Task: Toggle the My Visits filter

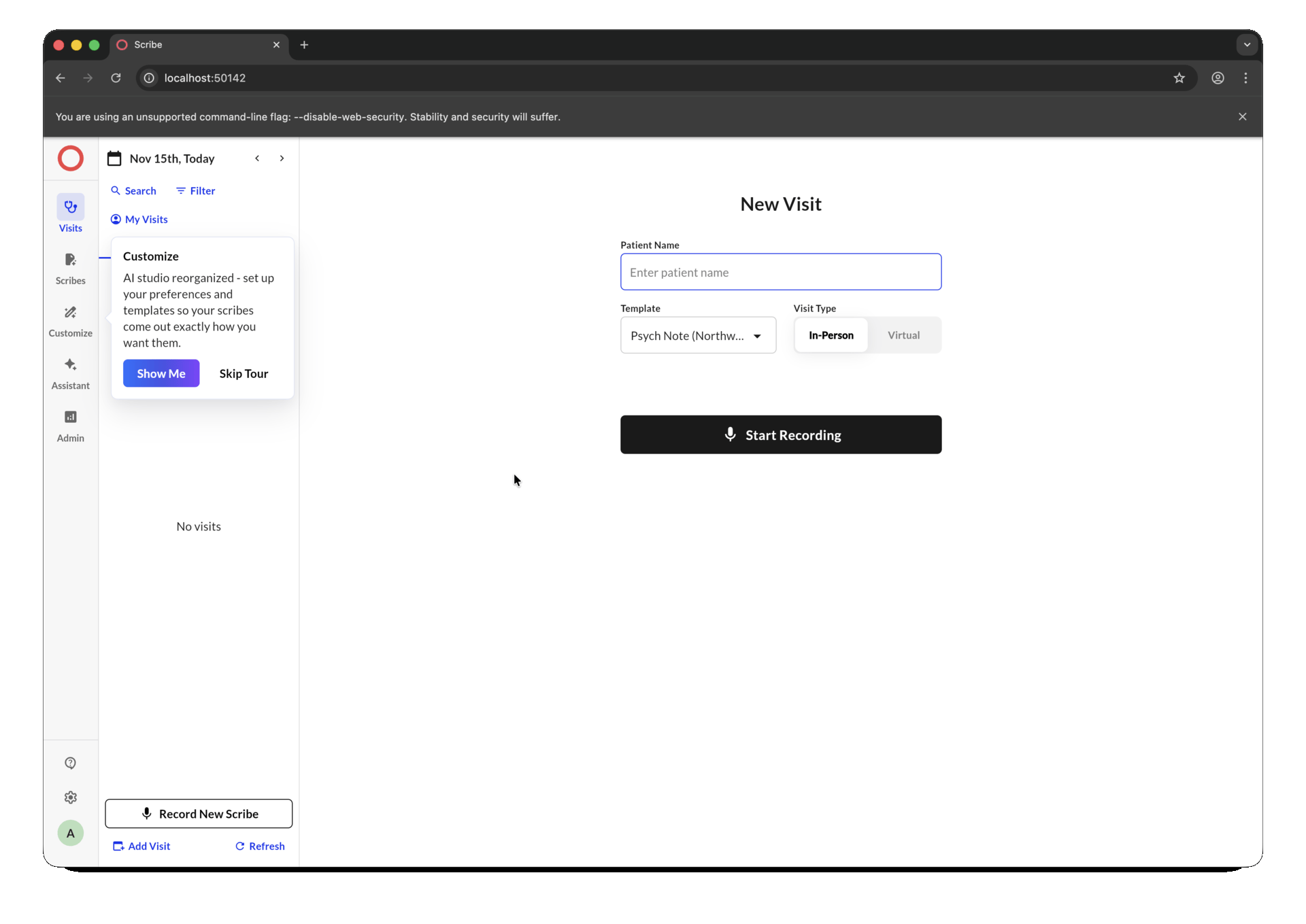Action: pos(139,219)
